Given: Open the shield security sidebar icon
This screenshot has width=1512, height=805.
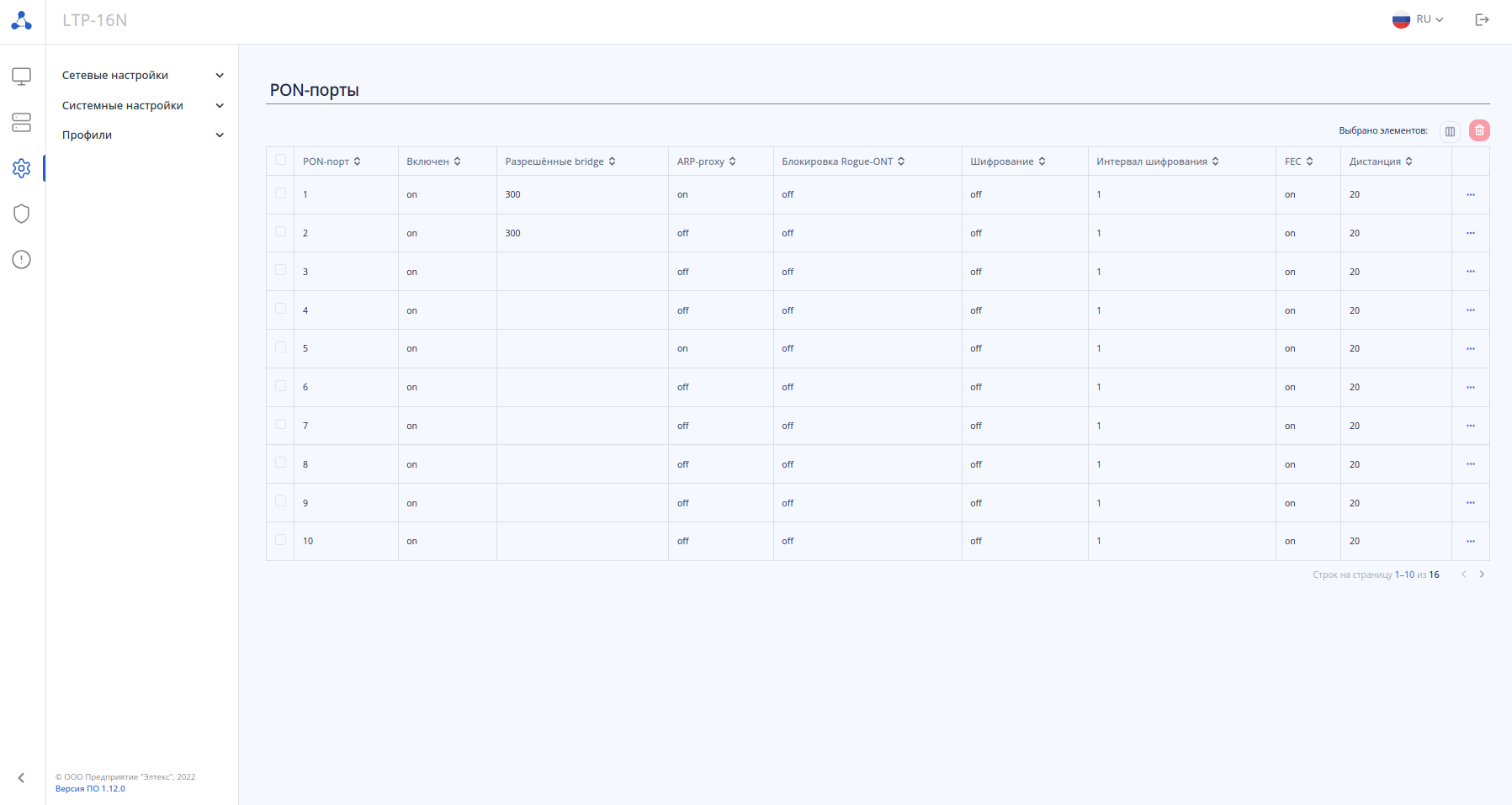Looking at the screenshot, I should (22, 214).
